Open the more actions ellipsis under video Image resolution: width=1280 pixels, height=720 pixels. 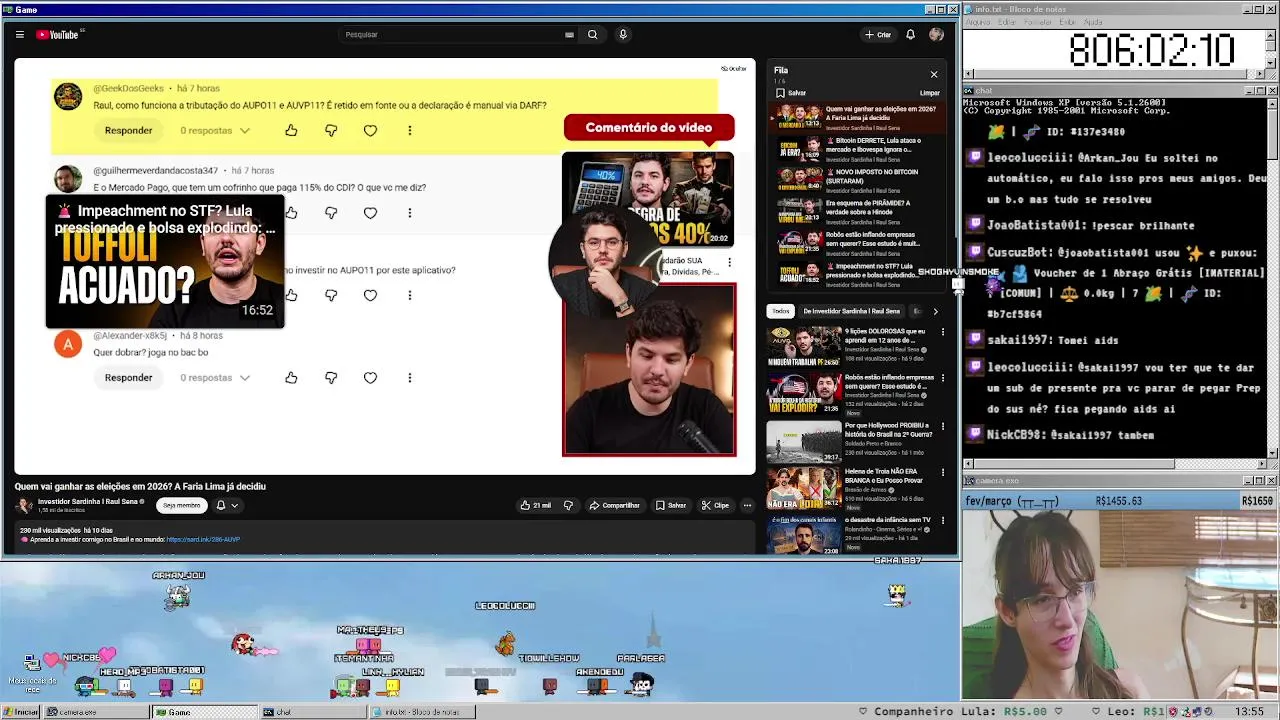point(747,505)
